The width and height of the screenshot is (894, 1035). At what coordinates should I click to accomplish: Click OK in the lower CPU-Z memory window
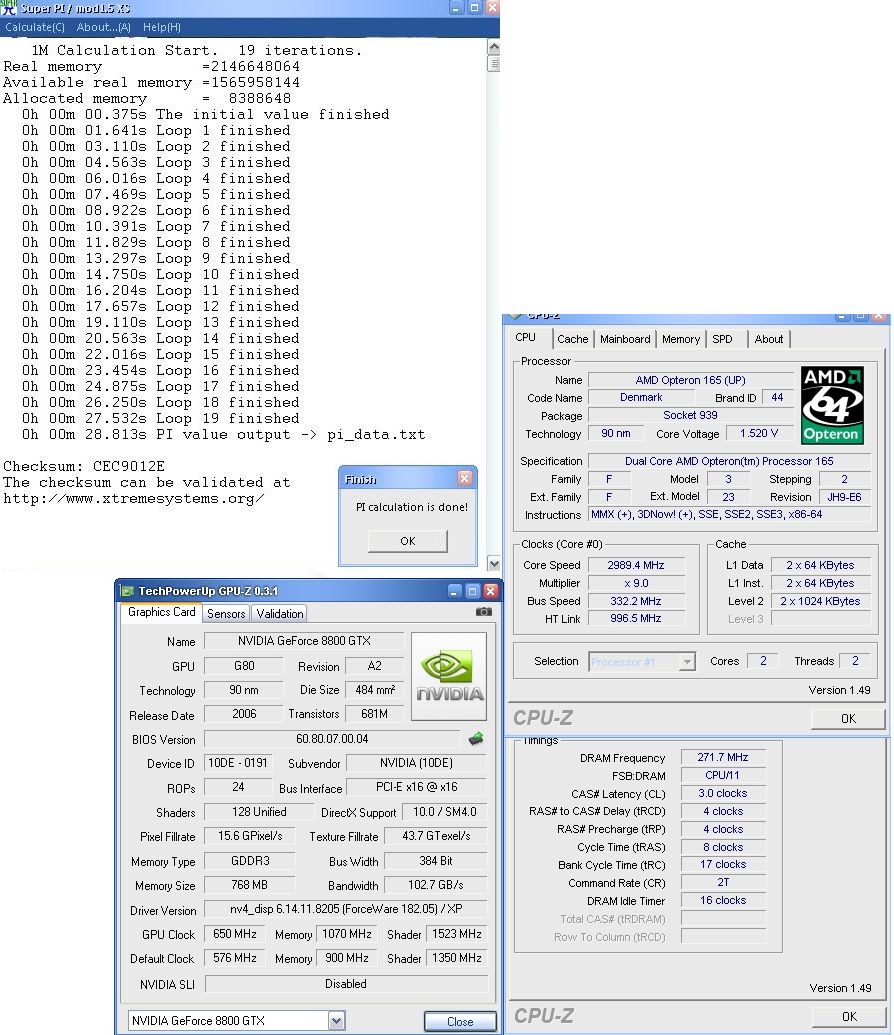click(848, 1017)
